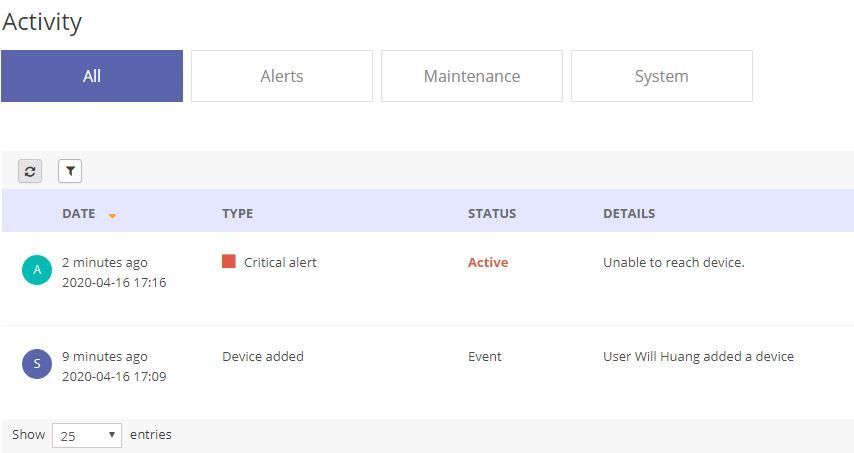Click date '2020-04-16 17:09'
The height and width of the screenshot is (453, 854).
[114, 377]
